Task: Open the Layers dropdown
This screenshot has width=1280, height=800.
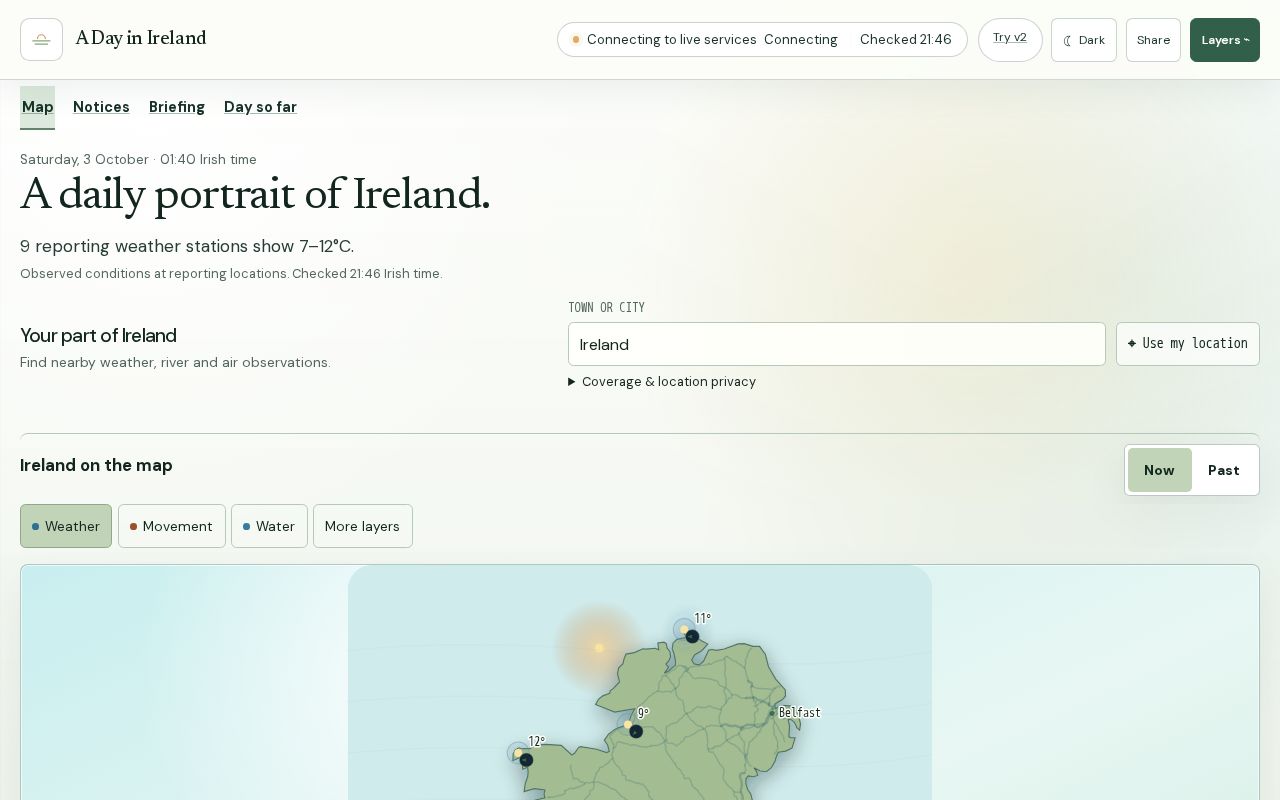Action: [x=1225, y=40]
